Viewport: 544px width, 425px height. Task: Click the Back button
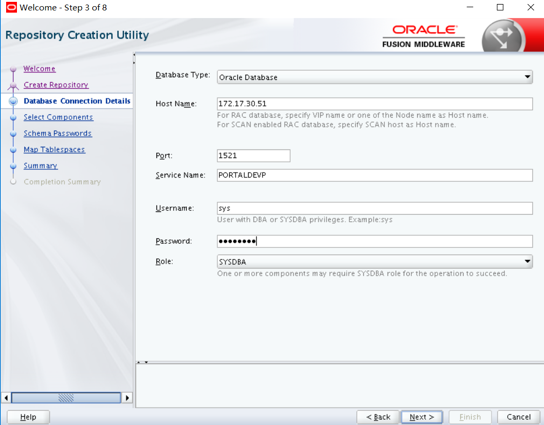click(378, 417)
